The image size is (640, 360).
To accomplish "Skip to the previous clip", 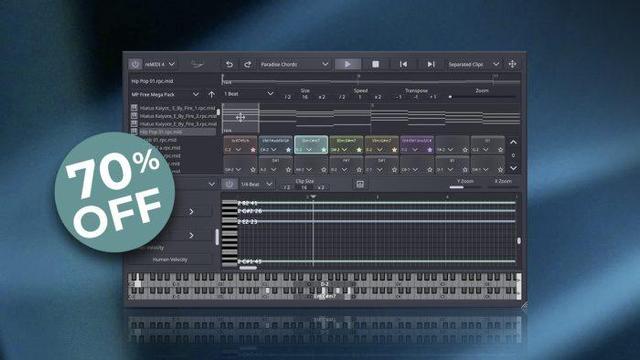I will pyautogui.click(x=403, y=64).
